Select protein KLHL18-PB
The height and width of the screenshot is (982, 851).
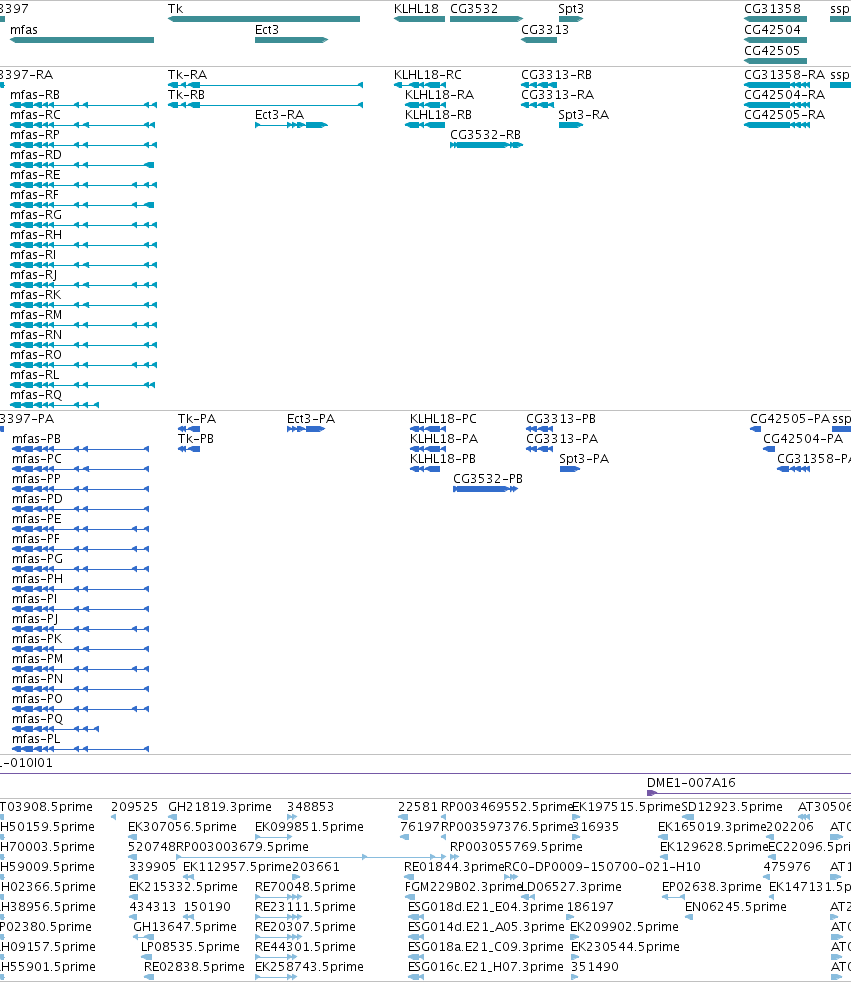[425, 469]
